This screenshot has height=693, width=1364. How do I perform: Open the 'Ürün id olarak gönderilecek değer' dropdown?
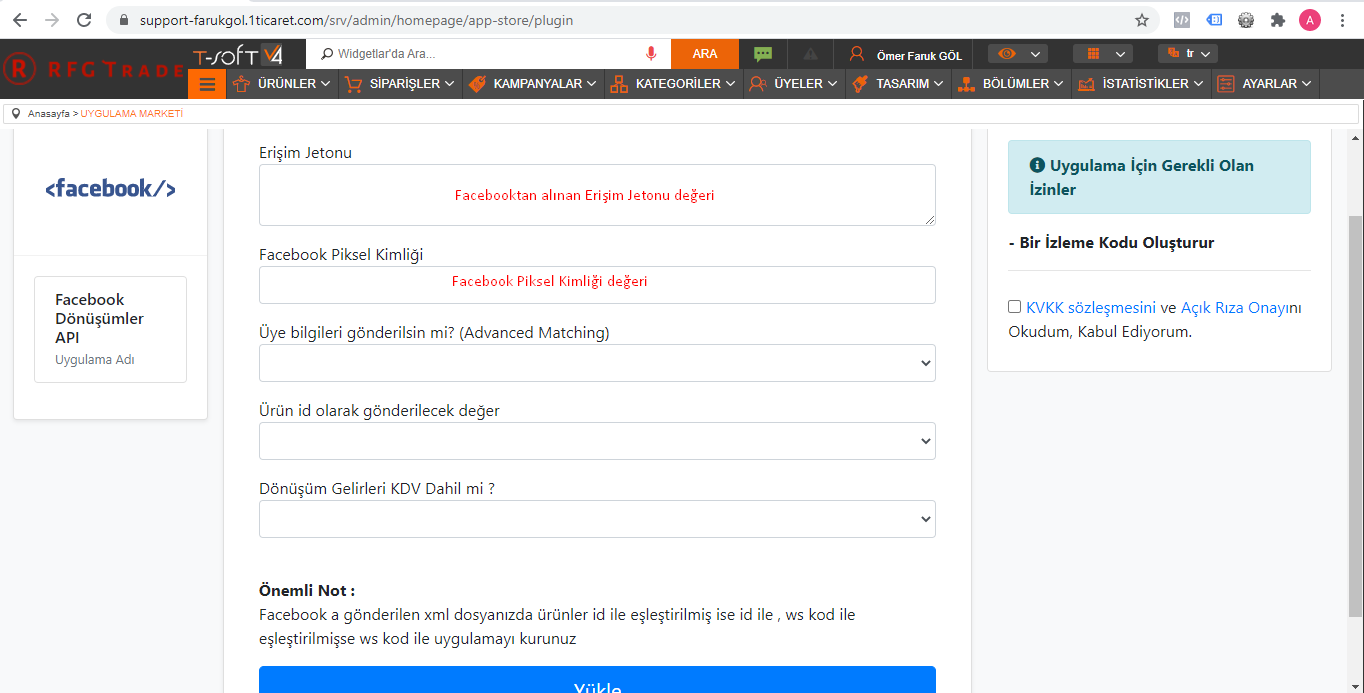click(x=597, y=441)
